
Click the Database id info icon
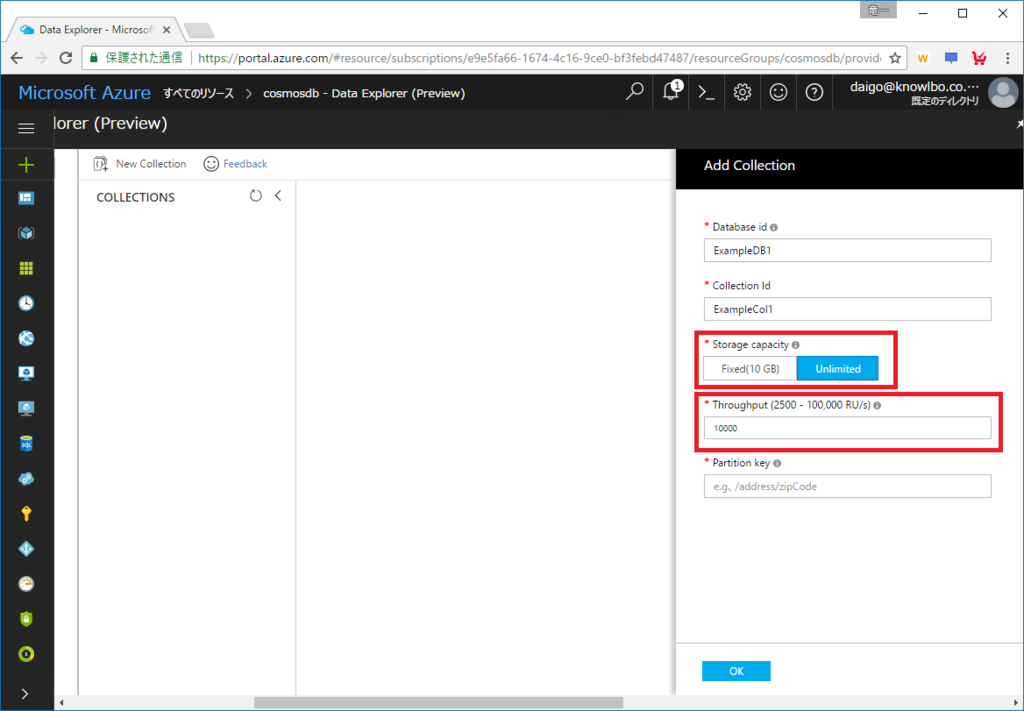pos(774,228)
